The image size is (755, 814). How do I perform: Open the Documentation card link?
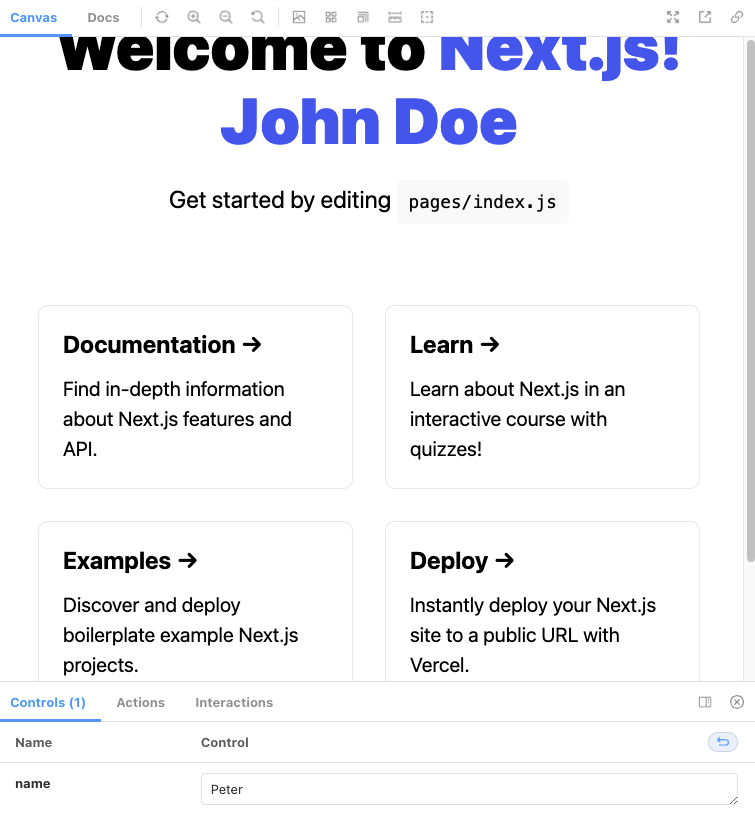tap(195, 397)
